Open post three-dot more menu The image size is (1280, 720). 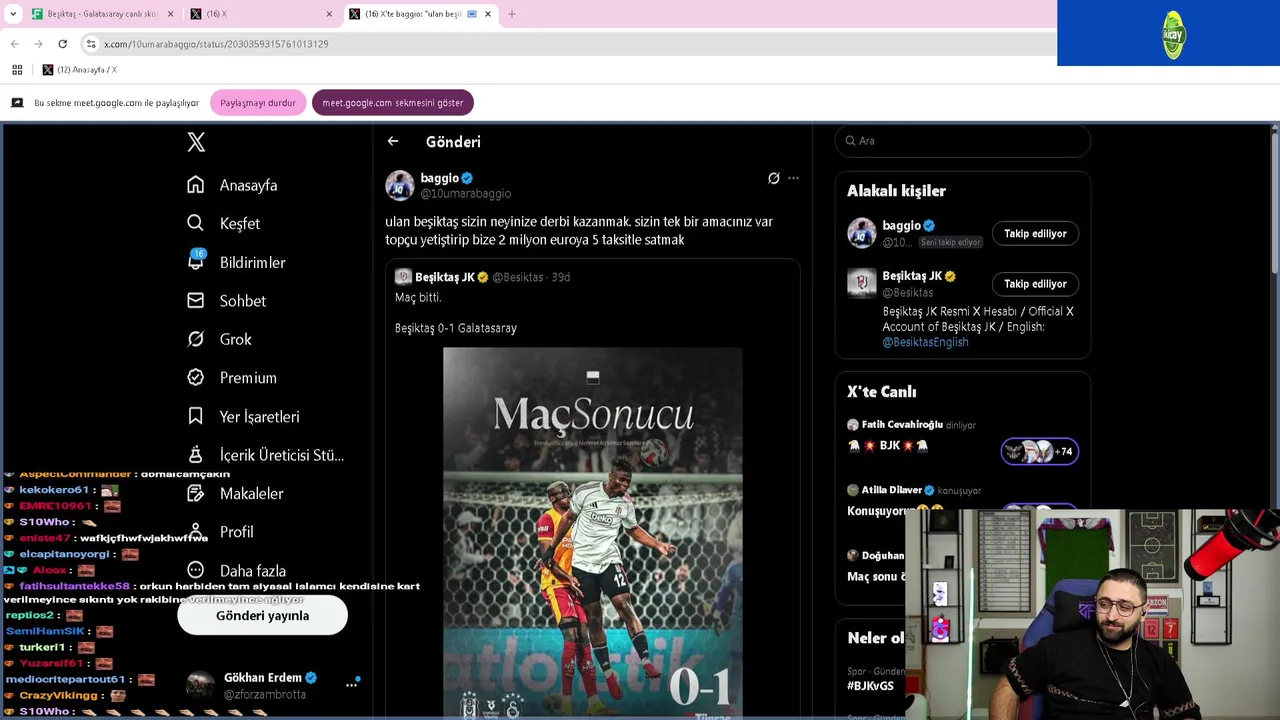pyautogui.click(x=793, y=178)
